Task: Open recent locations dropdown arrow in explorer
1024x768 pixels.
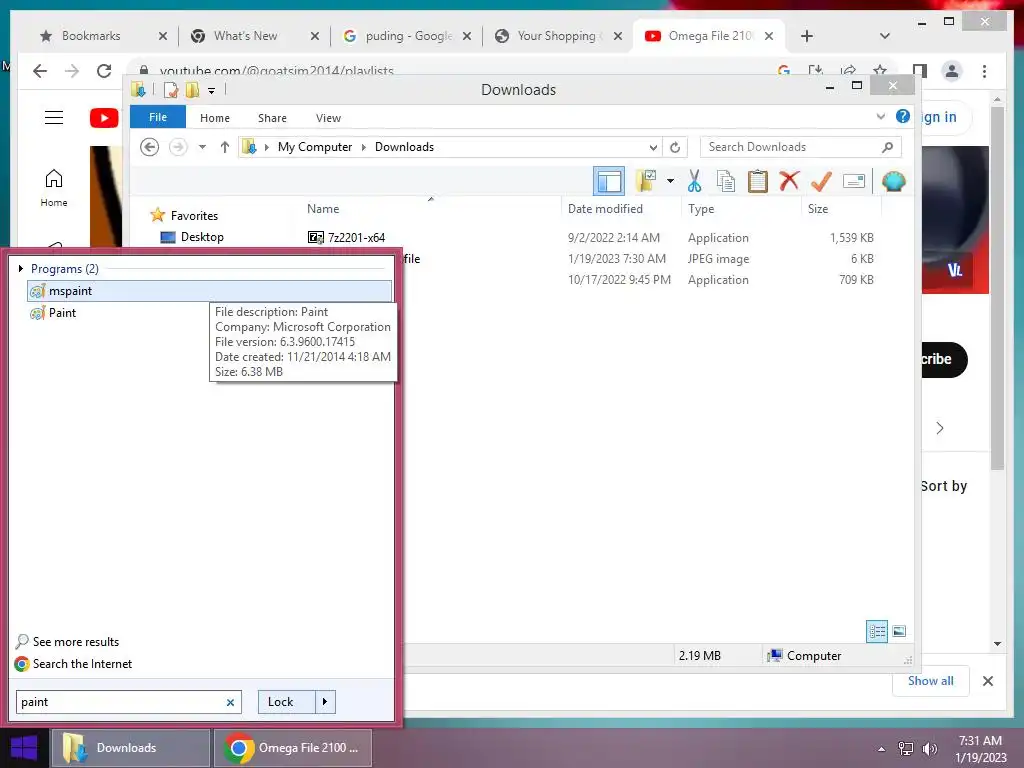Action: [x=202, y=147]
